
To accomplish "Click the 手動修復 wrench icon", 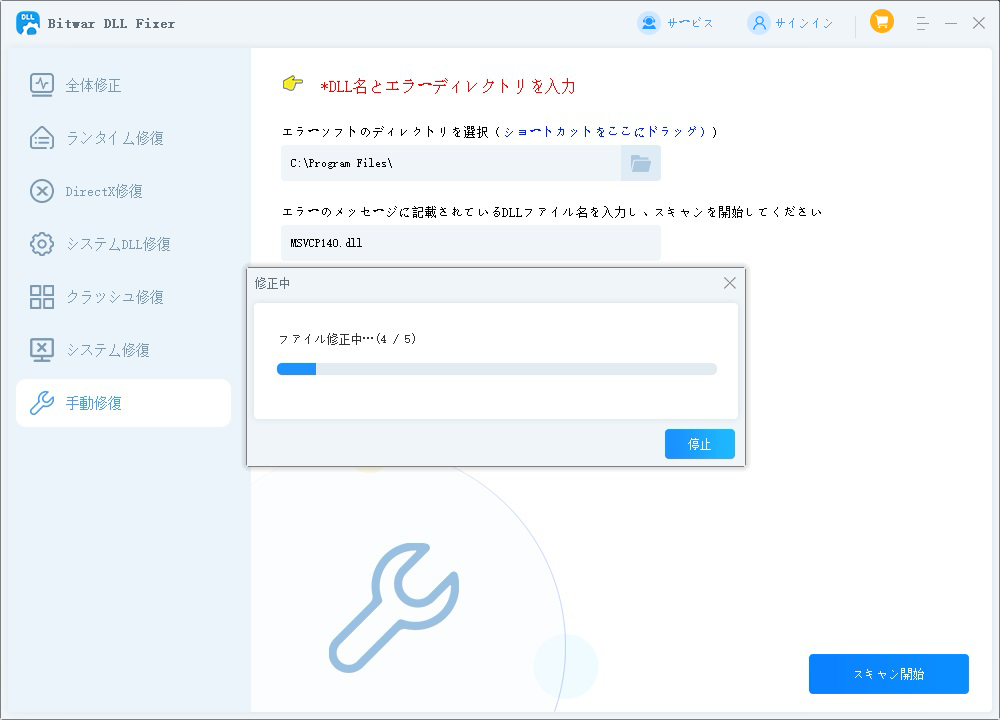I will (42, 402).
